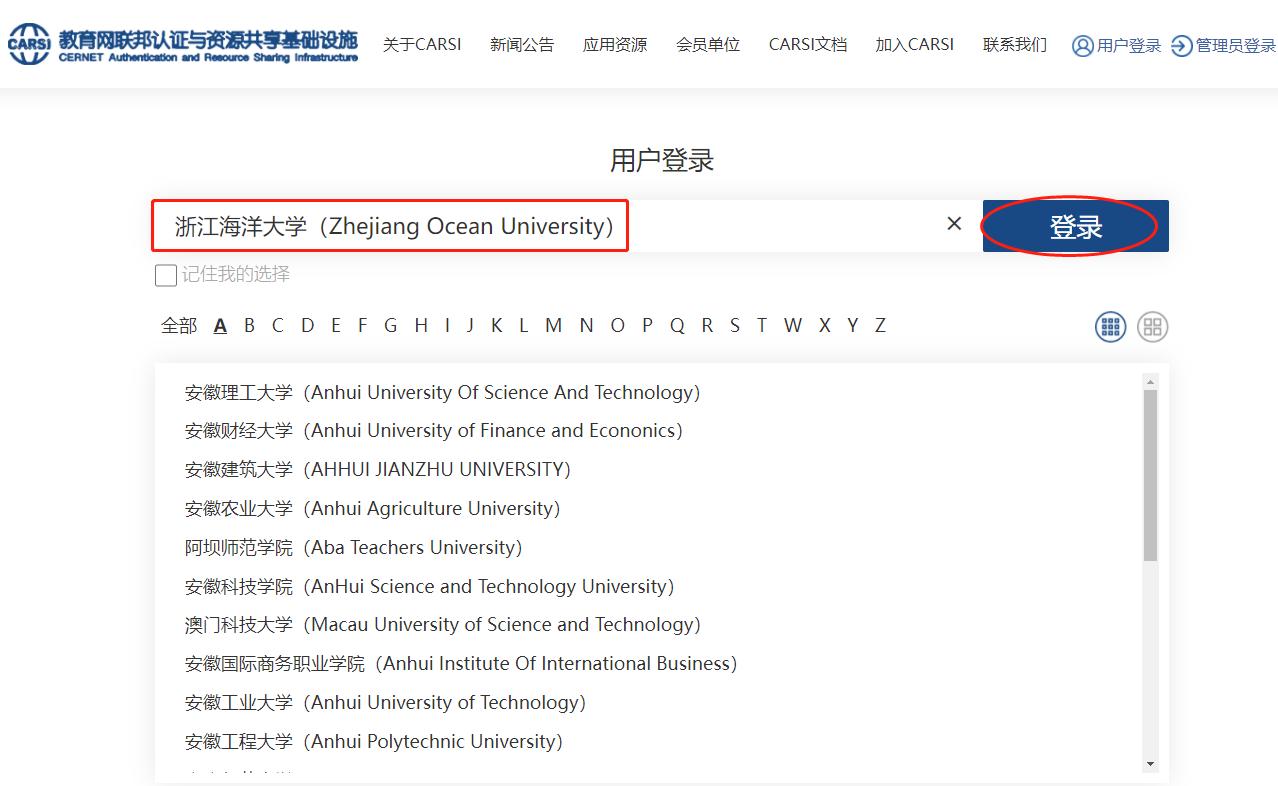
Task: Choose 安徽理工大学 from the list
Action: 442,392
